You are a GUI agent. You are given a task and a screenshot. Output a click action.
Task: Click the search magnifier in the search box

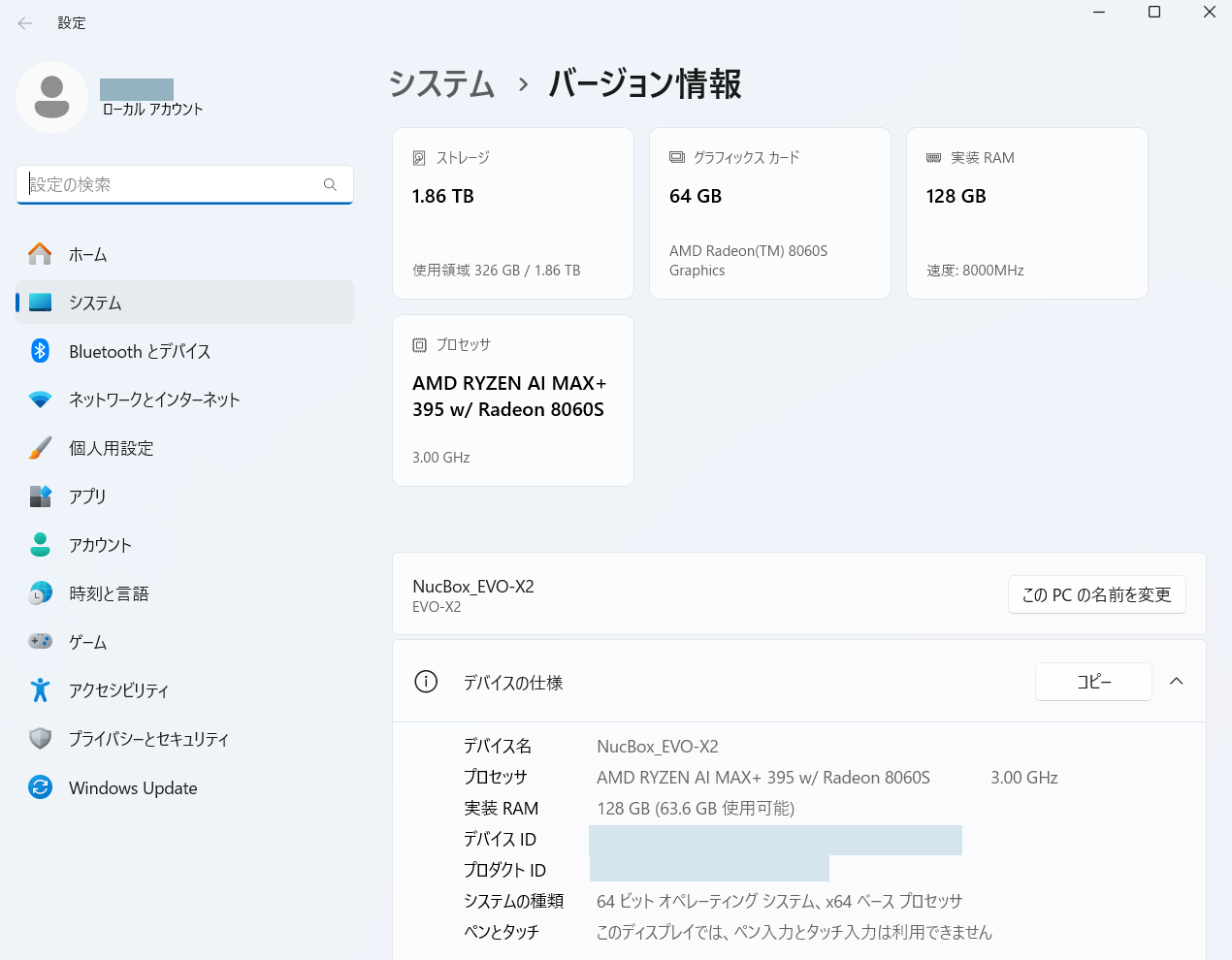[x=330, y=184]
